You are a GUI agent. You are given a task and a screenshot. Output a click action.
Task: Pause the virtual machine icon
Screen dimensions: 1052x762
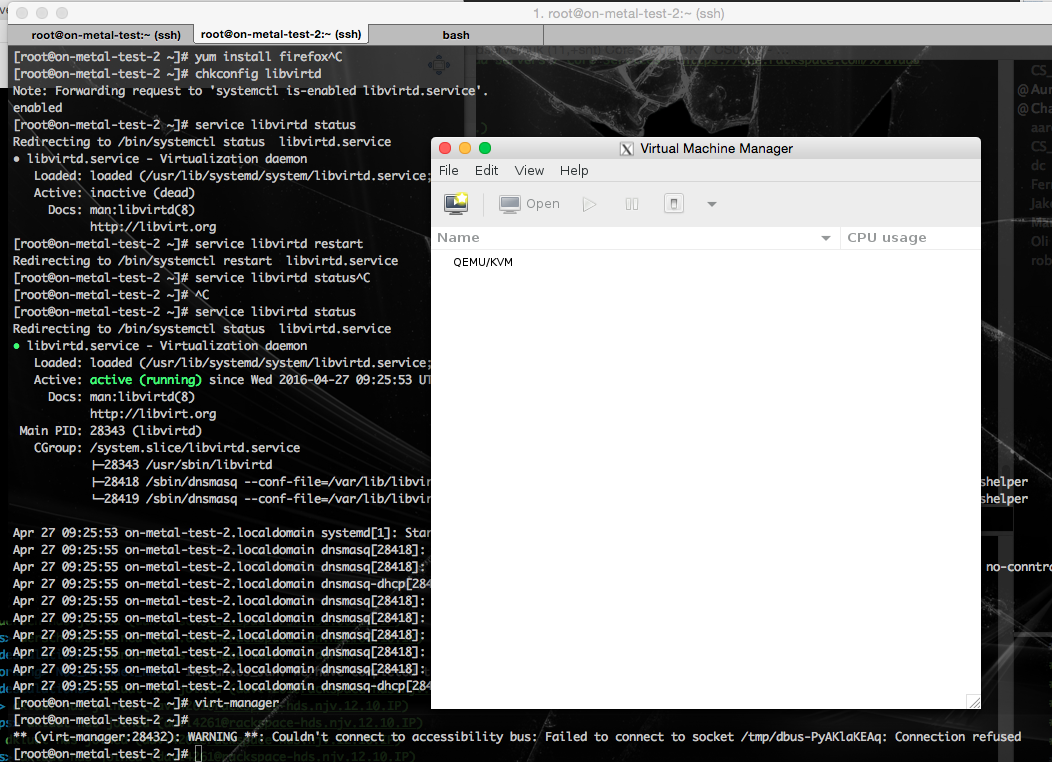click(631, 204)
